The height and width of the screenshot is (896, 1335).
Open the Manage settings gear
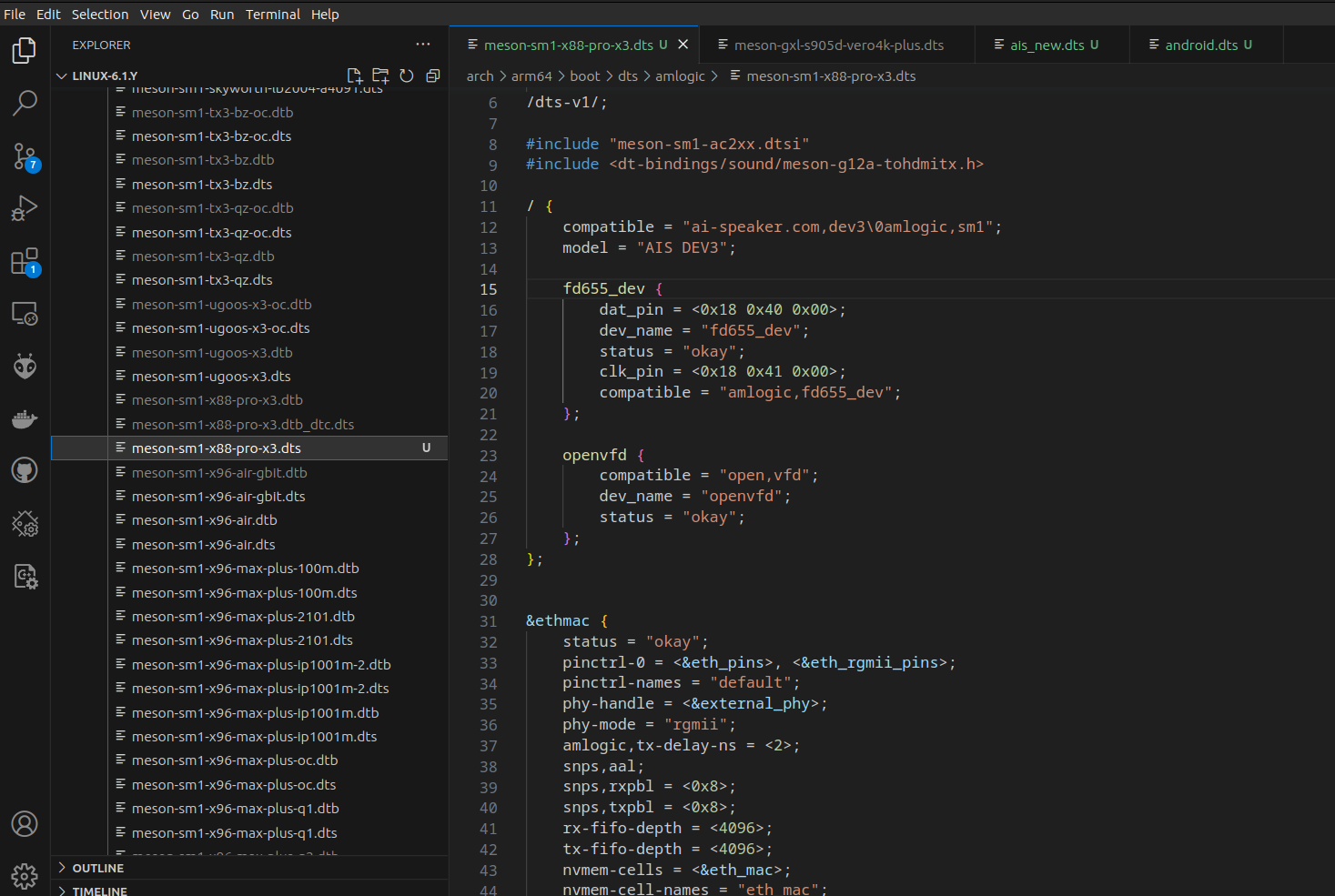coord(25,876)
